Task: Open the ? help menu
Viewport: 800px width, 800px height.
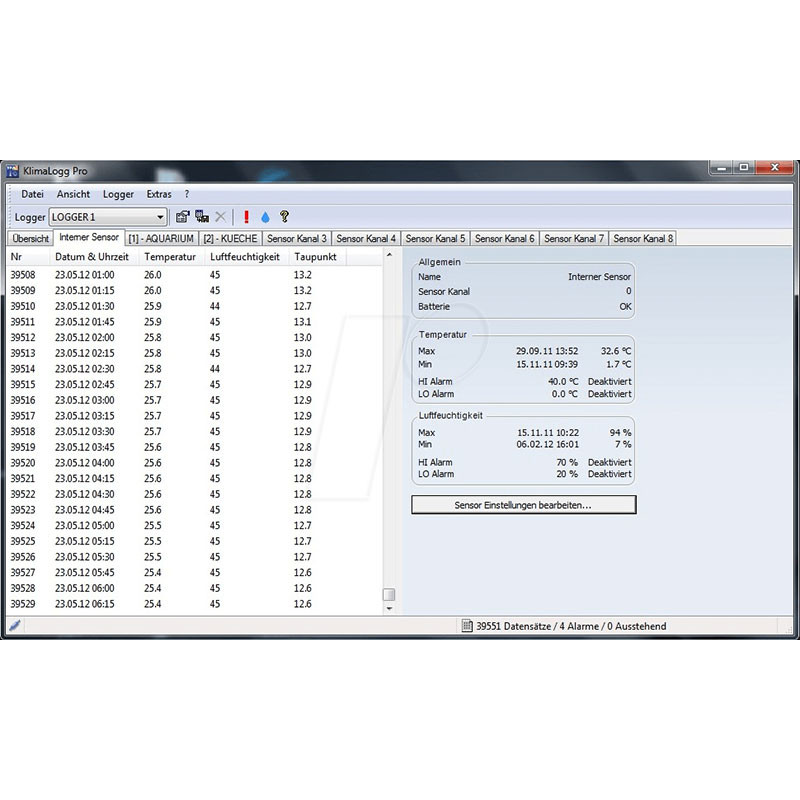Action: (187, 194)
